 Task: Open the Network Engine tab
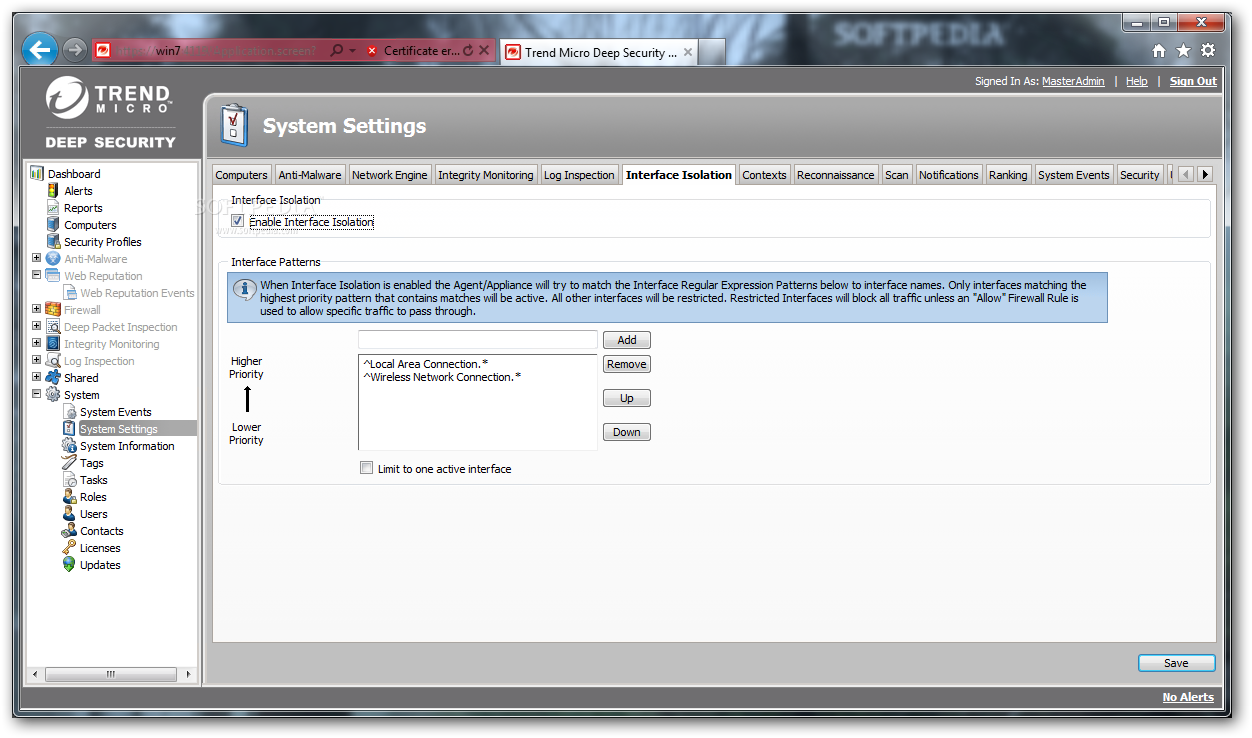click(389, 175)
